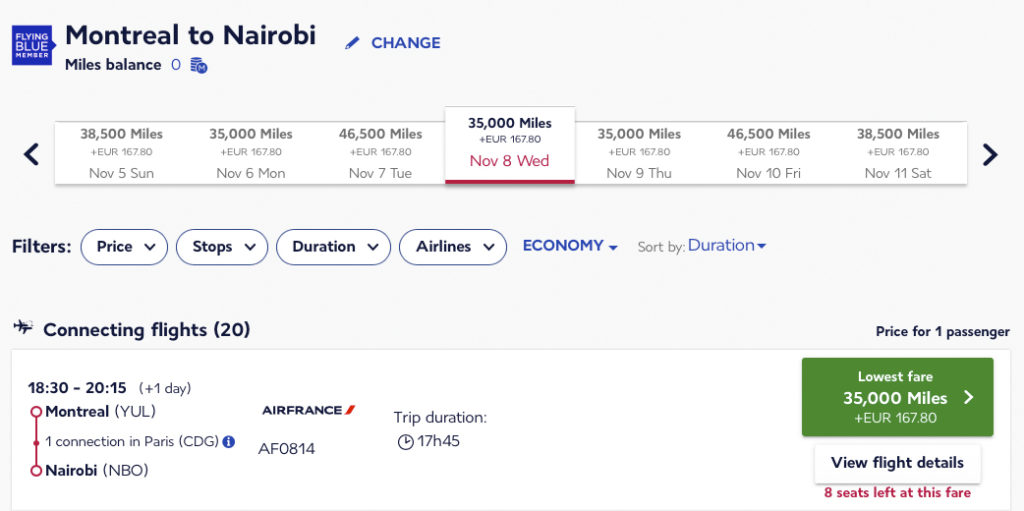Click the info icon beside Paris (CDG)
The height and width of the screenshot is (511, 1024).
coord(229,442)
